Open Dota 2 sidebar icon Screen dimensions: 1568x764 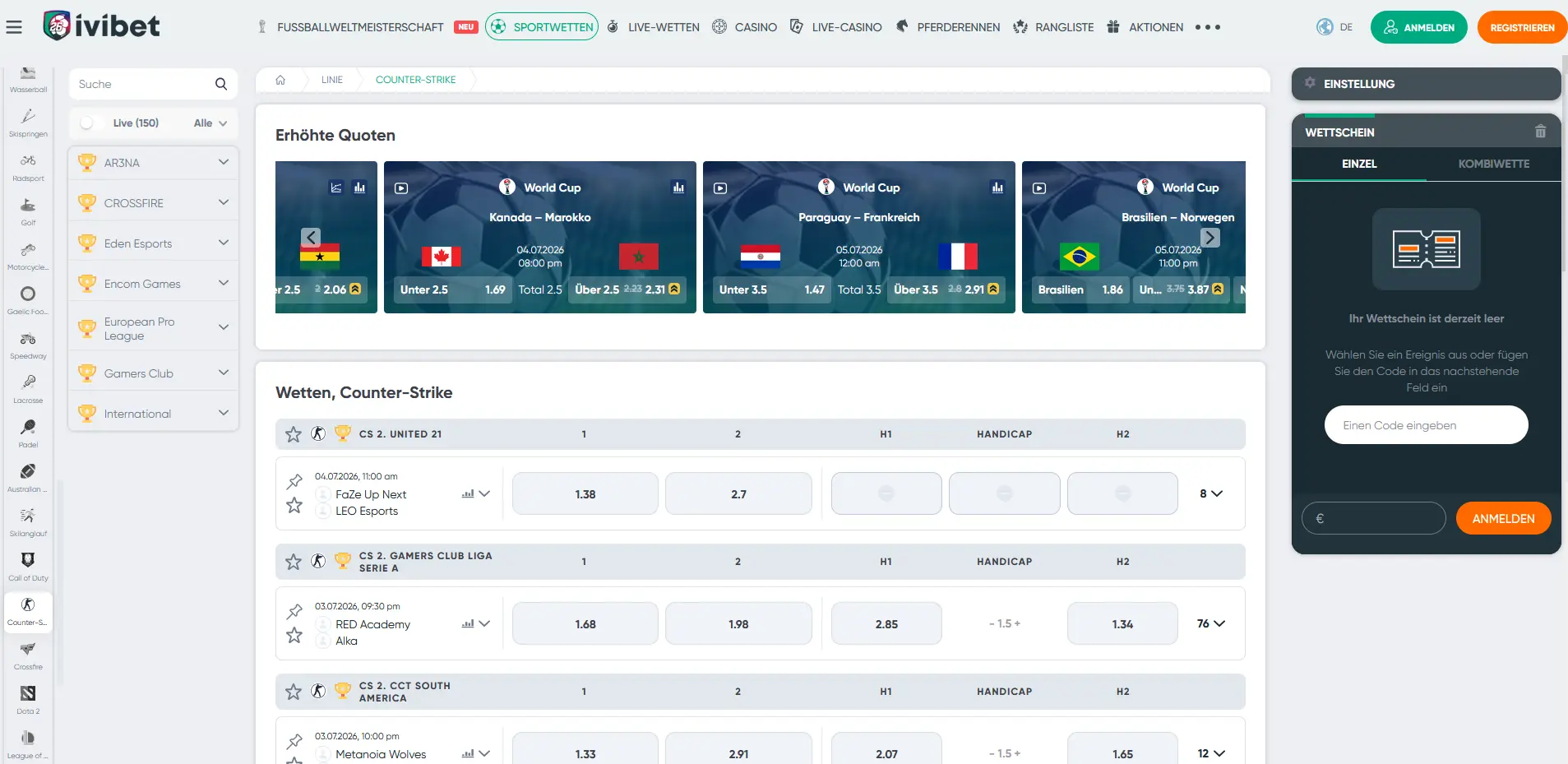pyautogui.click(x=28, y=700)
